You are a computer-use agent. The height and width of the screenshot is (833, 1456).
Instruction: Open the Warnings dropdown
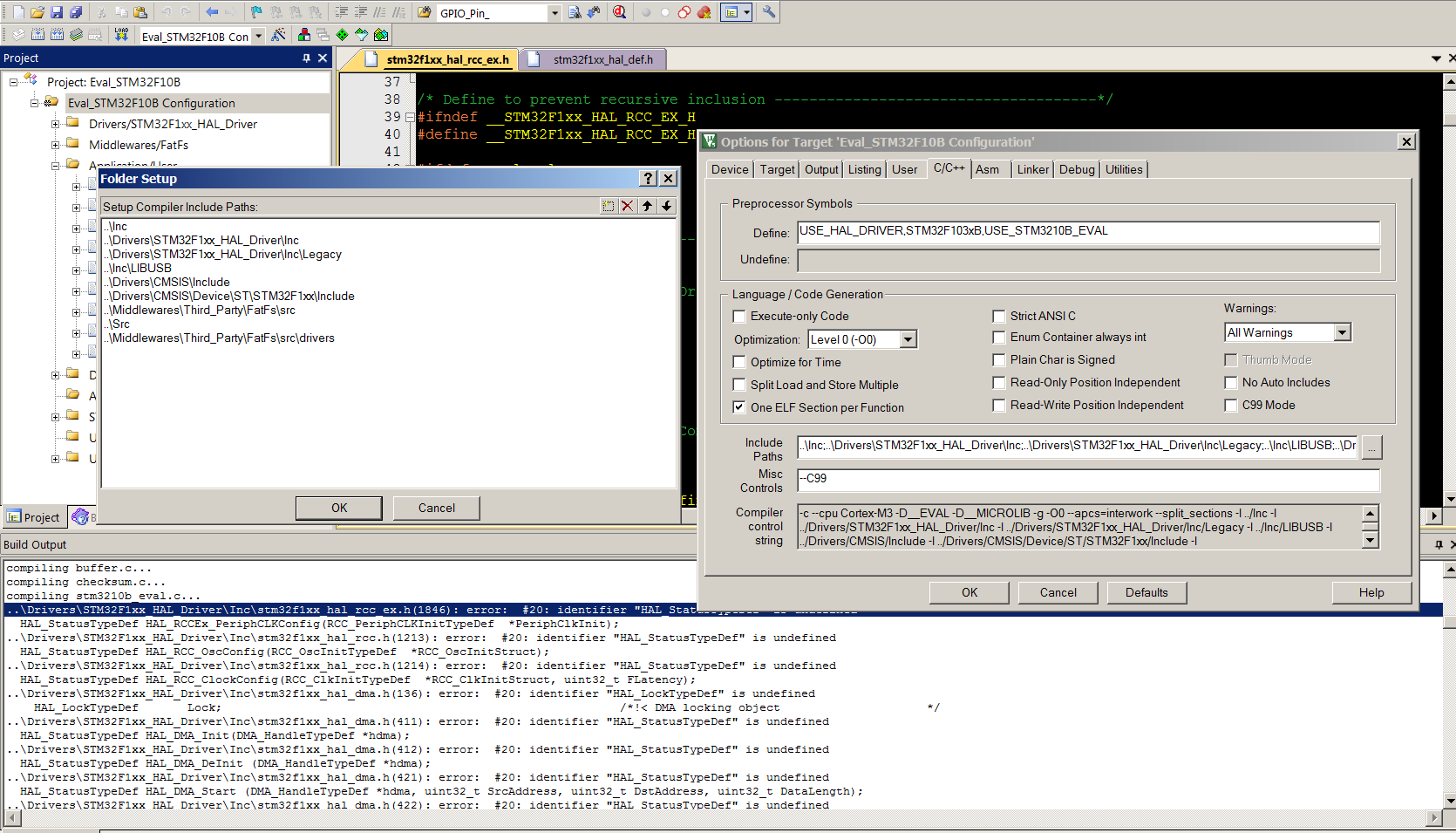coord(1342,332)
